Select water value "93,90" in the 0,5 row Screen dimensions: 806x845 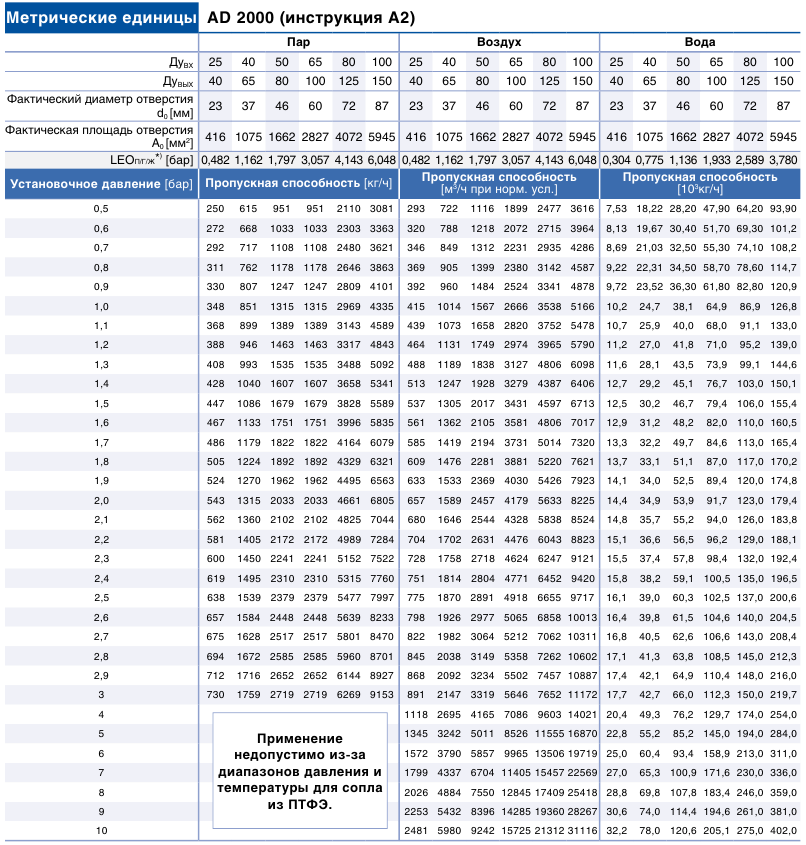click(x=783, y=209)
